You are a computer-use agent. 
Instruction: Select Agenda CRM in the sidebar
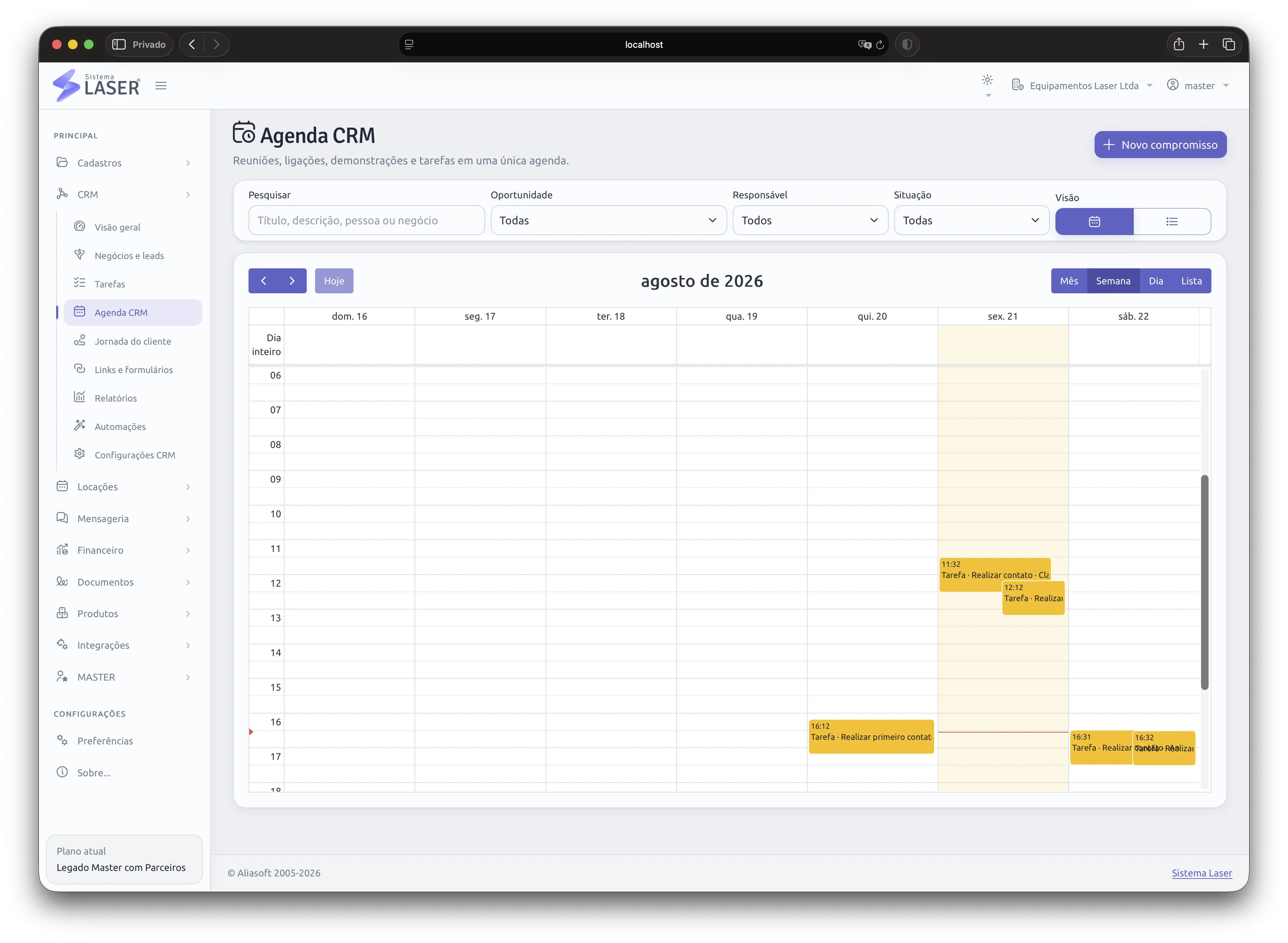tap(132, 313)
